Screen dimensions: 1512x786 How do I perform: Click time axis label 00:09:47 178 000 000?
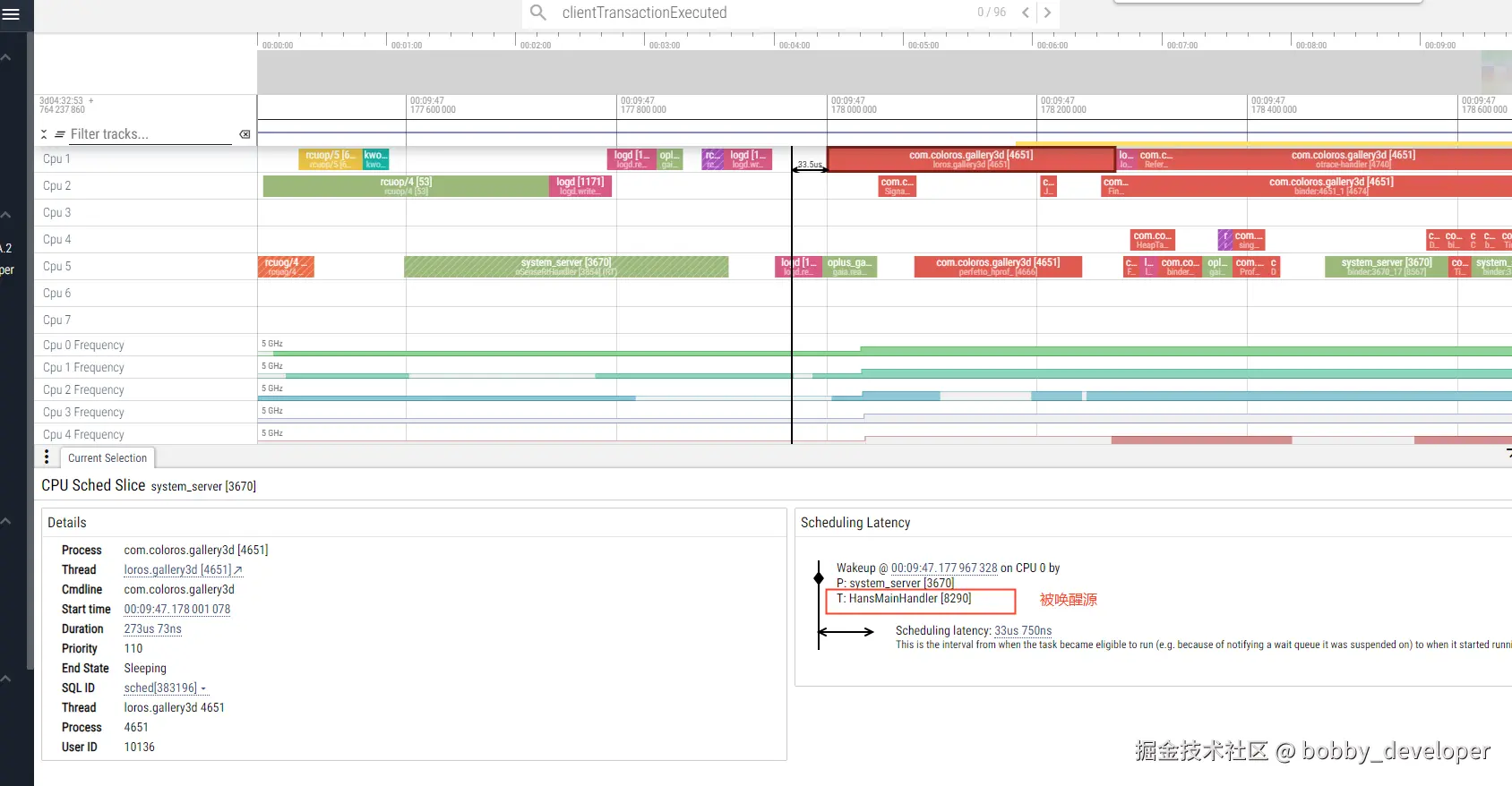[854, 106]
